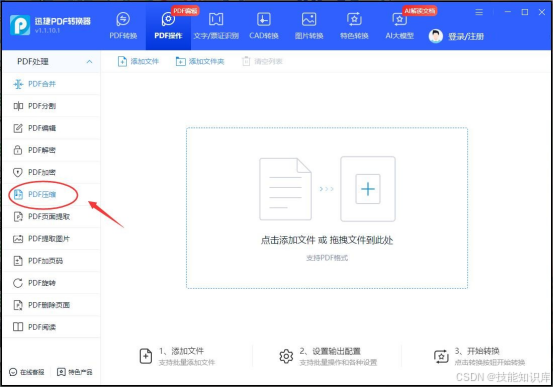Click the 3、开始转换 step label
The height and width of the screenshot is (388, 554).
pos(477,351)
